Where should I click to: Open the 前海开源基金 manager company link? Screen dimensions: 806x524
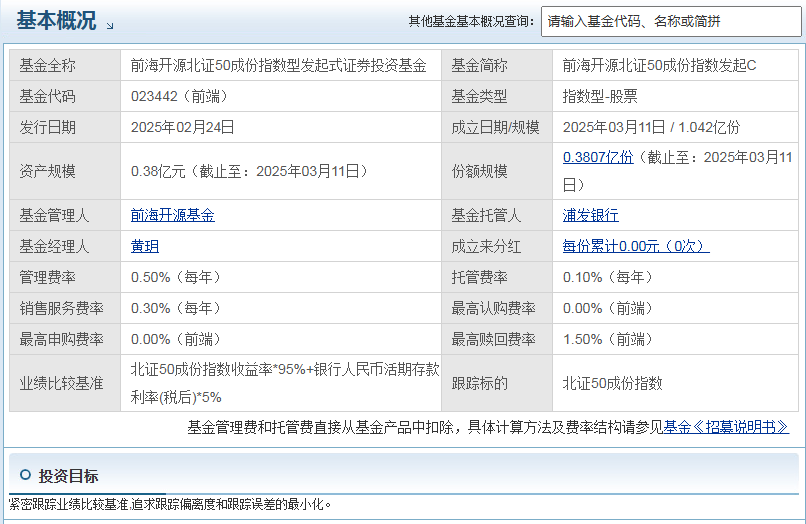(x=173, y=215)
